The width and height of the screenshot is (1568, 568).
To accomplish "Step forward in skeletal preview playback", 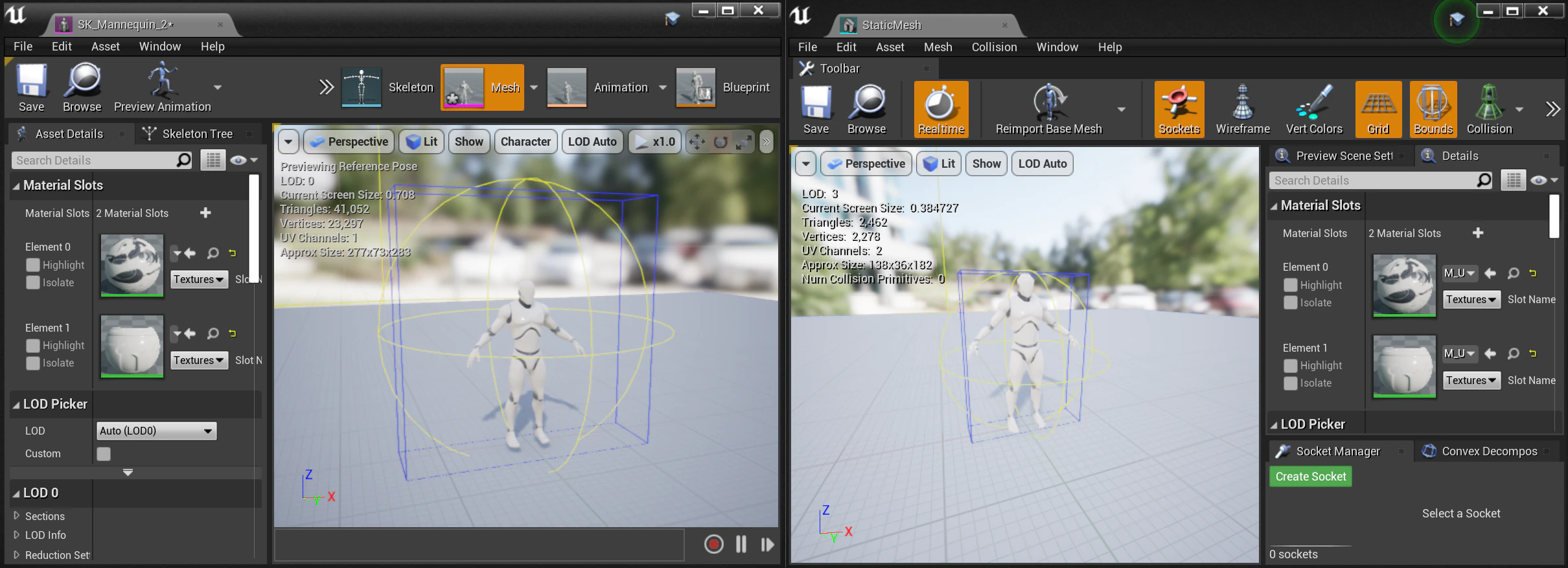I will tap(768, 545).
